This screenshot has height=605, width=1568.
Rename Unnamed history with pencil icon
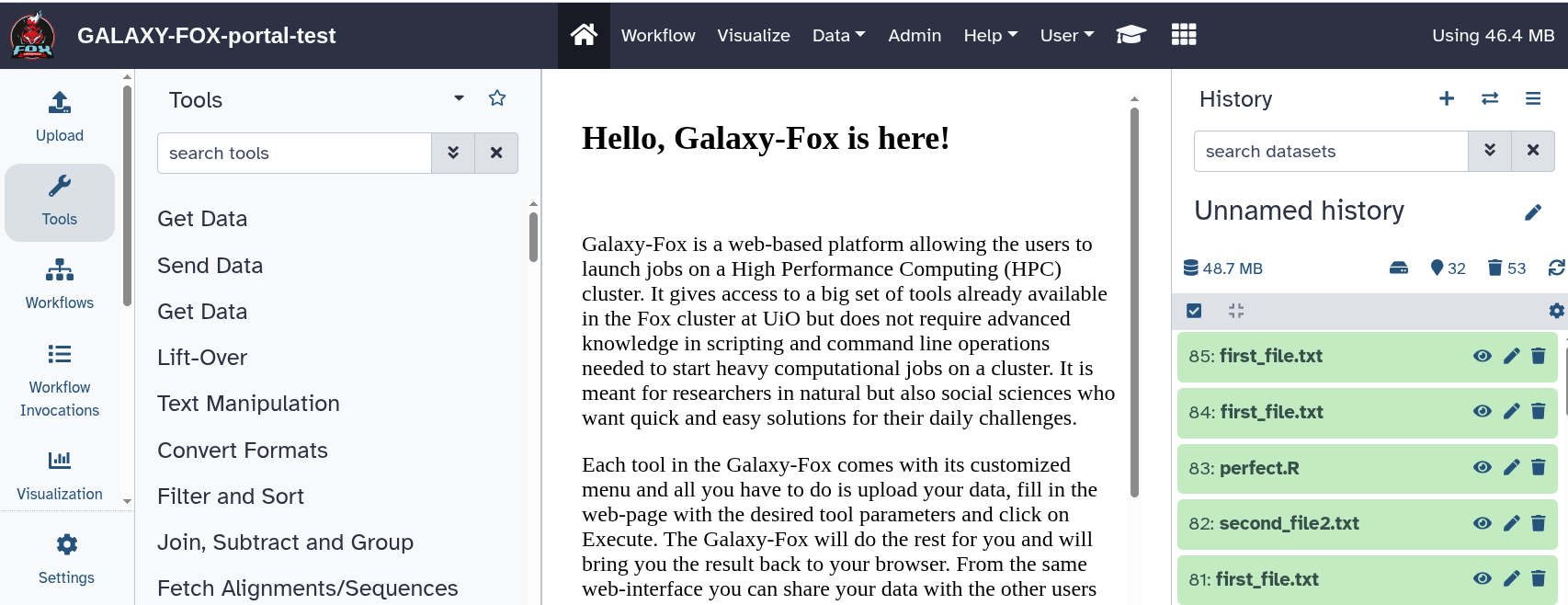point(1533,212)
